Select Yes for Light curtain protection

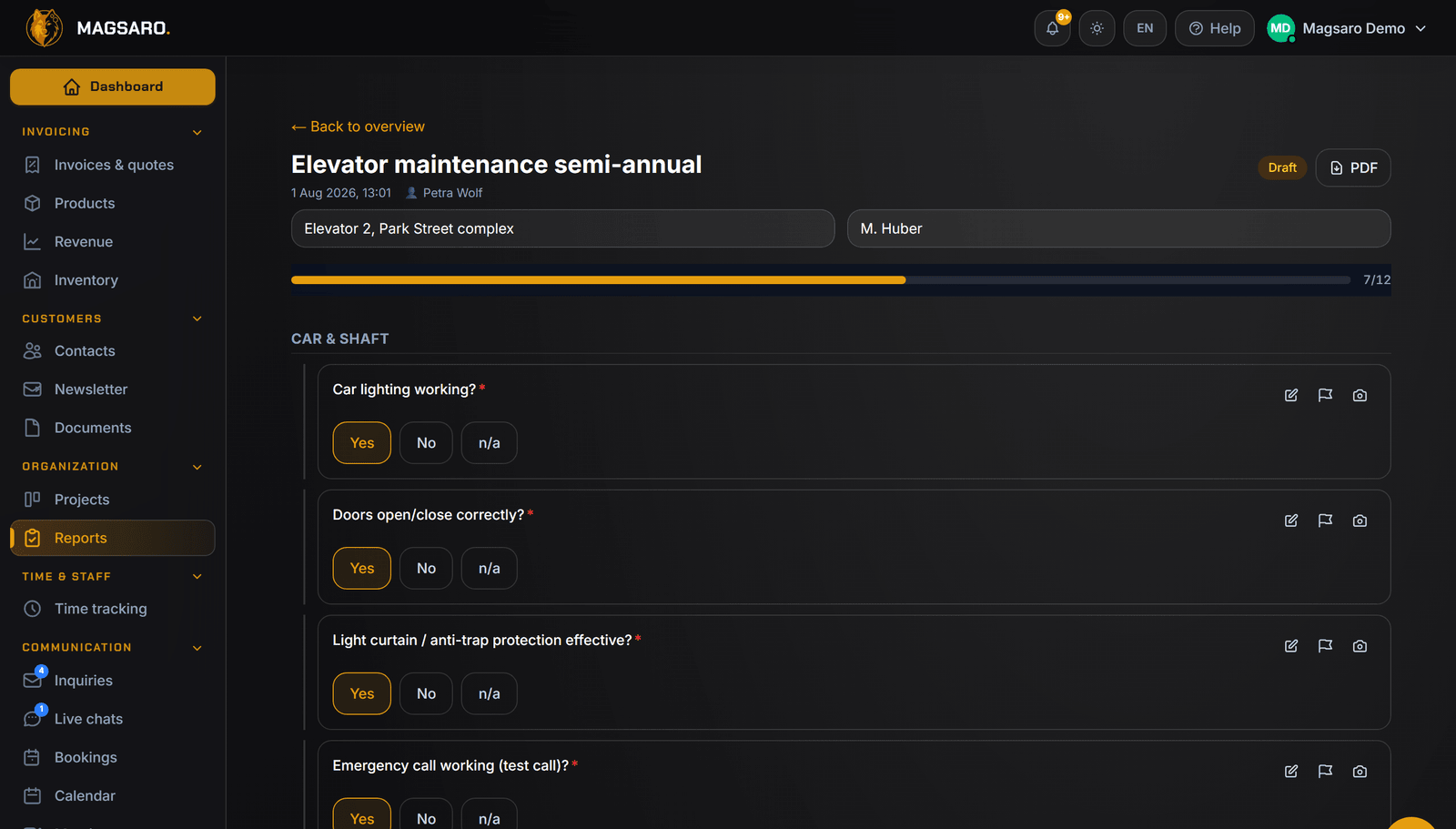[362, 694]
